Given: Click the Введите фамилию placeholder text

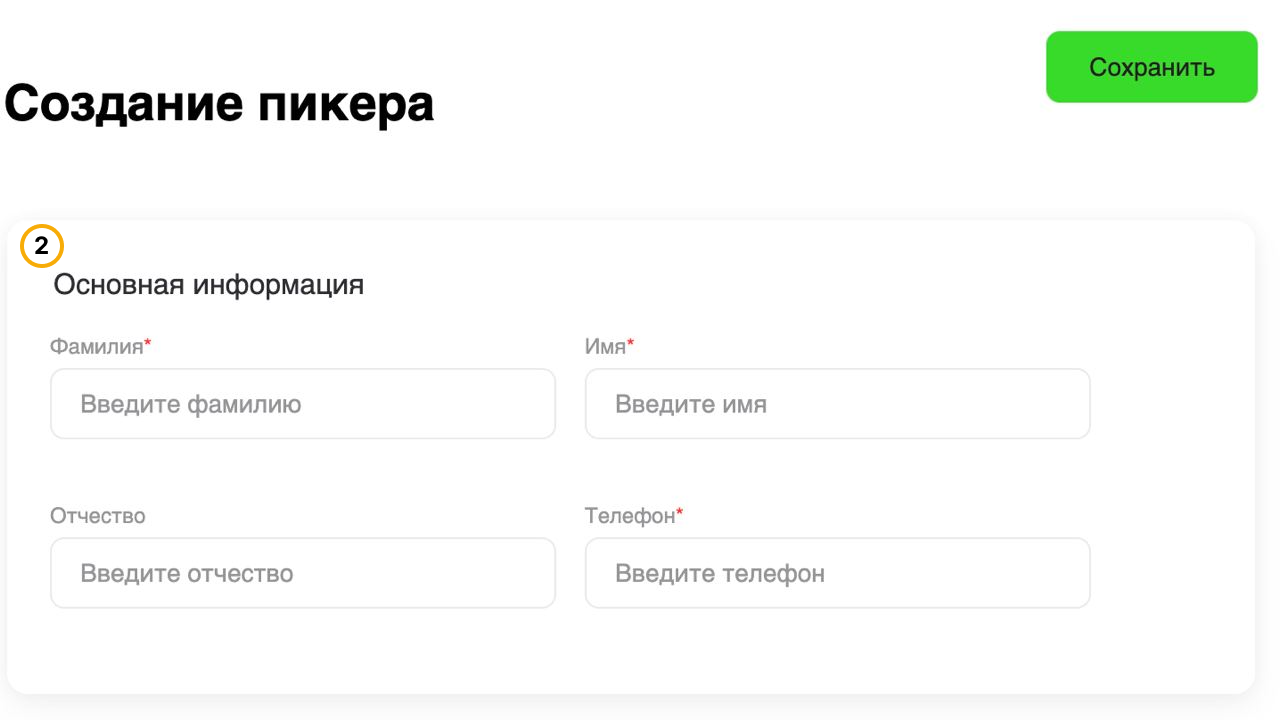Looking at the screenshot, I should tap(190, 405).
